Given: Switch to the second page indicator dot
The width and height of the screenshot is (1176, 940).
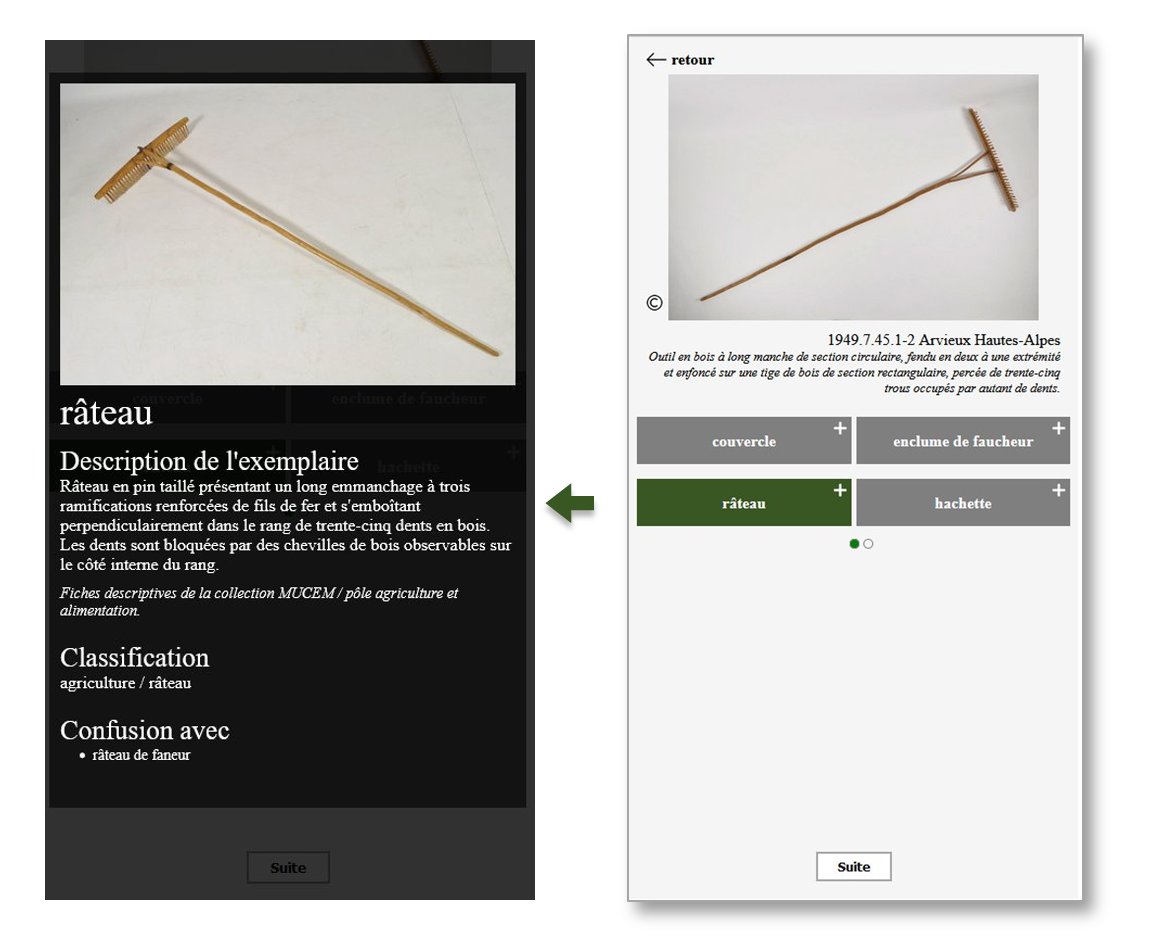Looking at the screenshot, I should point(868,544).
